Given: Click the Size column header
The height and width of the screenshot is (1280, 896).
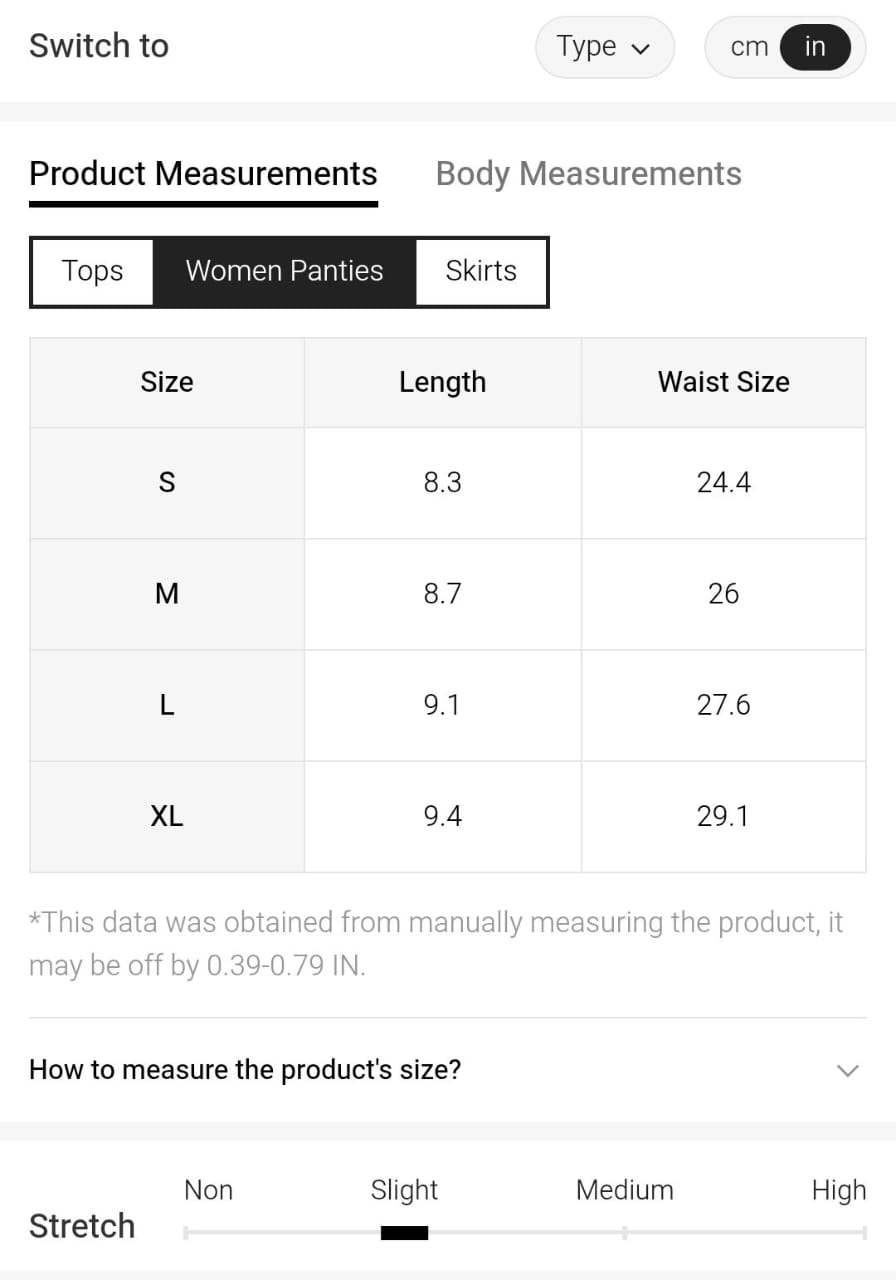Looking at the screenshot, I should click(167, 382).
